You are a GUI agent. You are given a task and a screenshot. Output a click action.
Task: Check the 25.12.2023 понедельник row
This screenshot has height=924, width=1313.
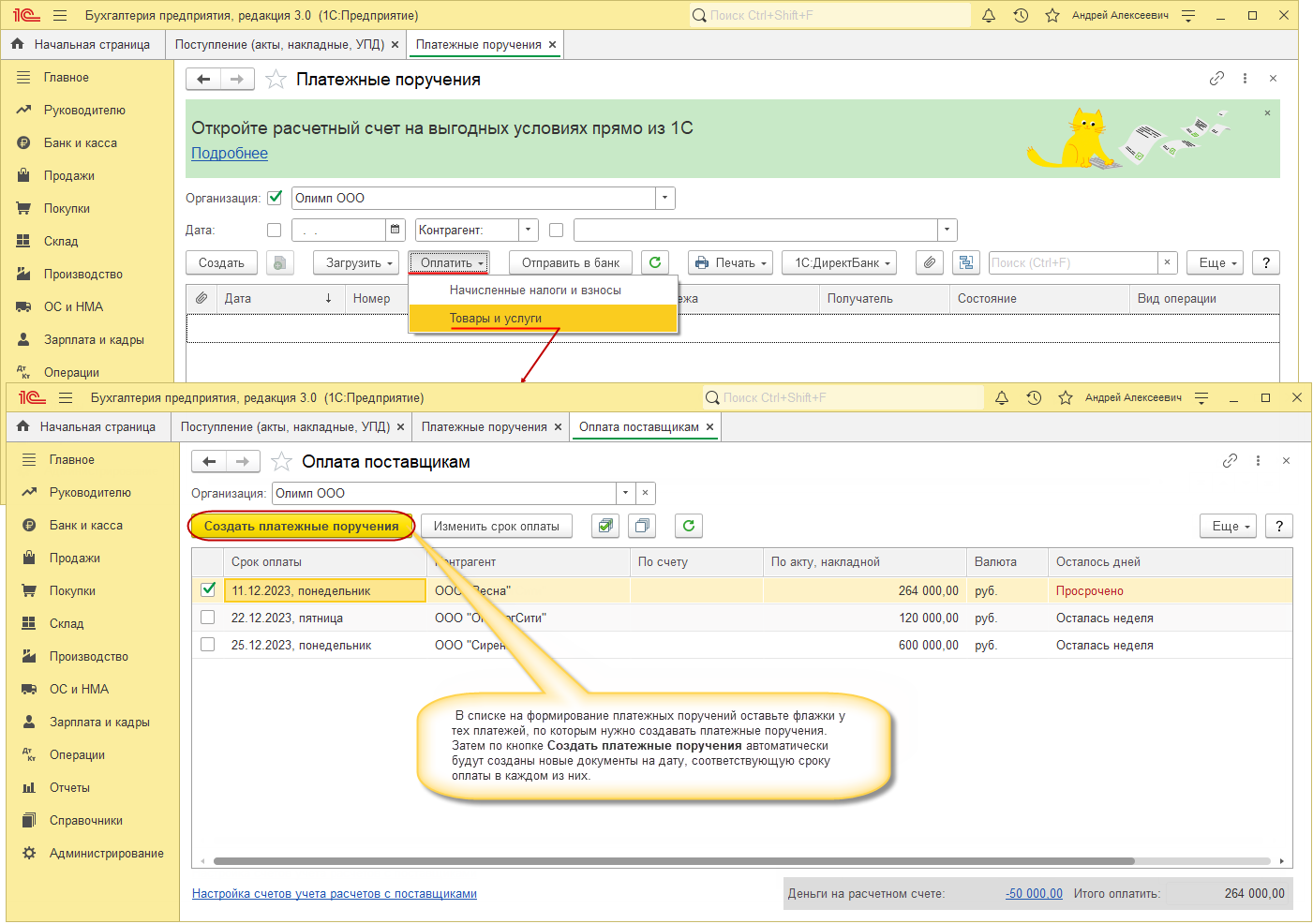pos(208,645)
